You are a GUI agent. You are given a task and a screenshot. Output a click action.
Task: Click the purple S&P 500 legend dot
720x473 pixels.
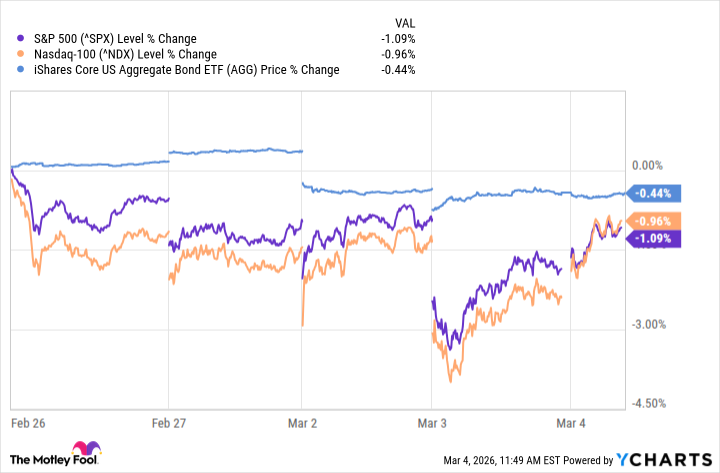pyautogui.click(x=11, y=39)
